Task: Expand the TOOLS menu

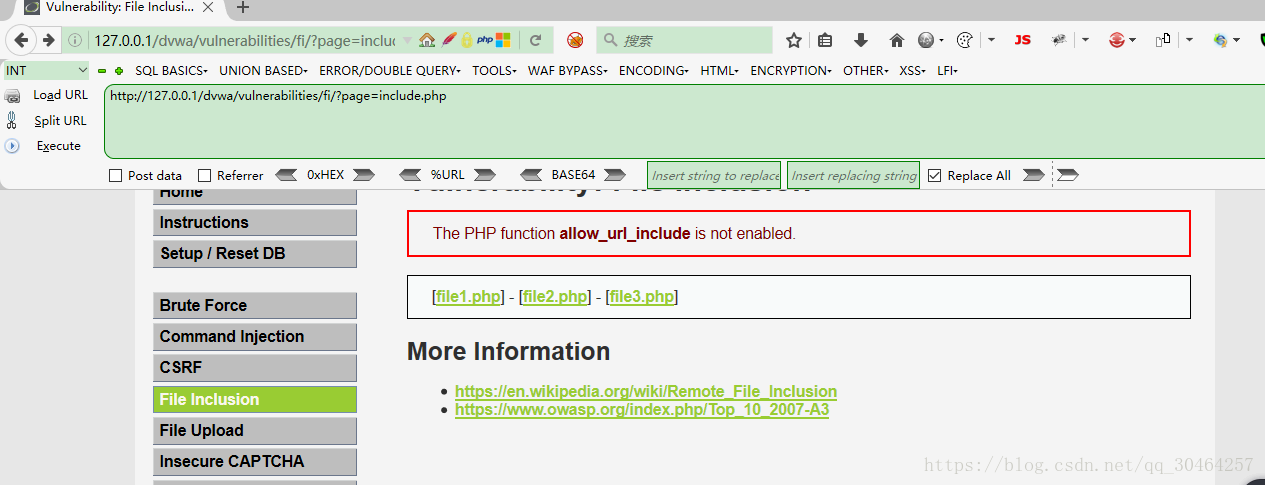Action: (x=494, y=71)
